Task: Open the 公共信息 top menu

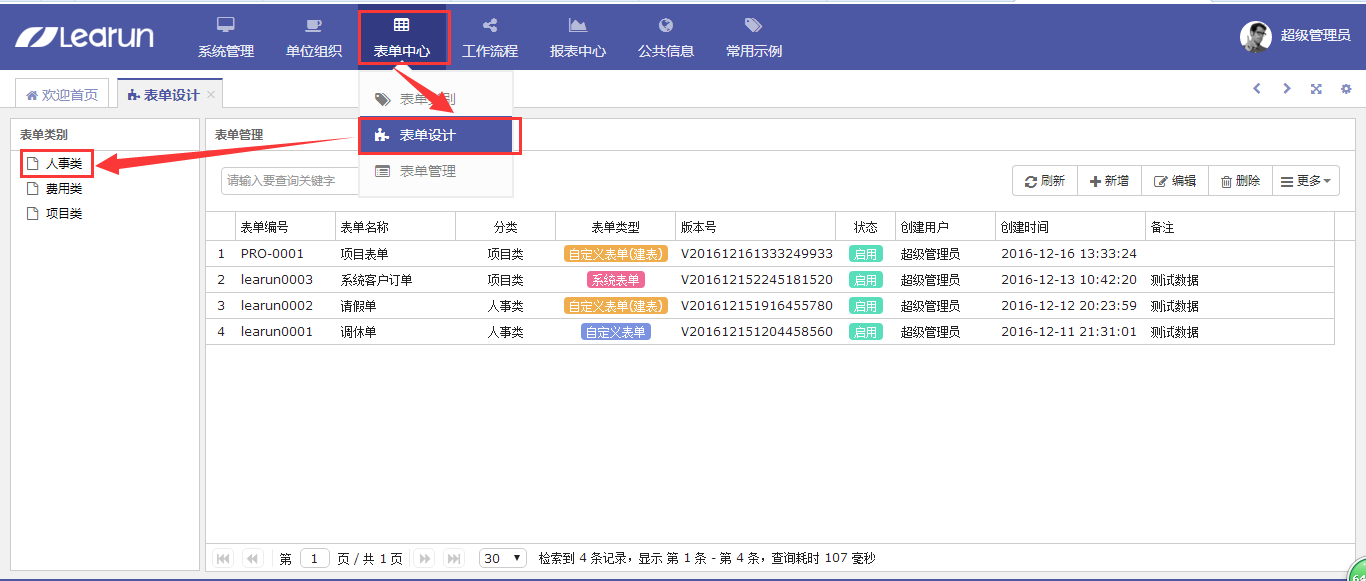Action: point(666,37)
